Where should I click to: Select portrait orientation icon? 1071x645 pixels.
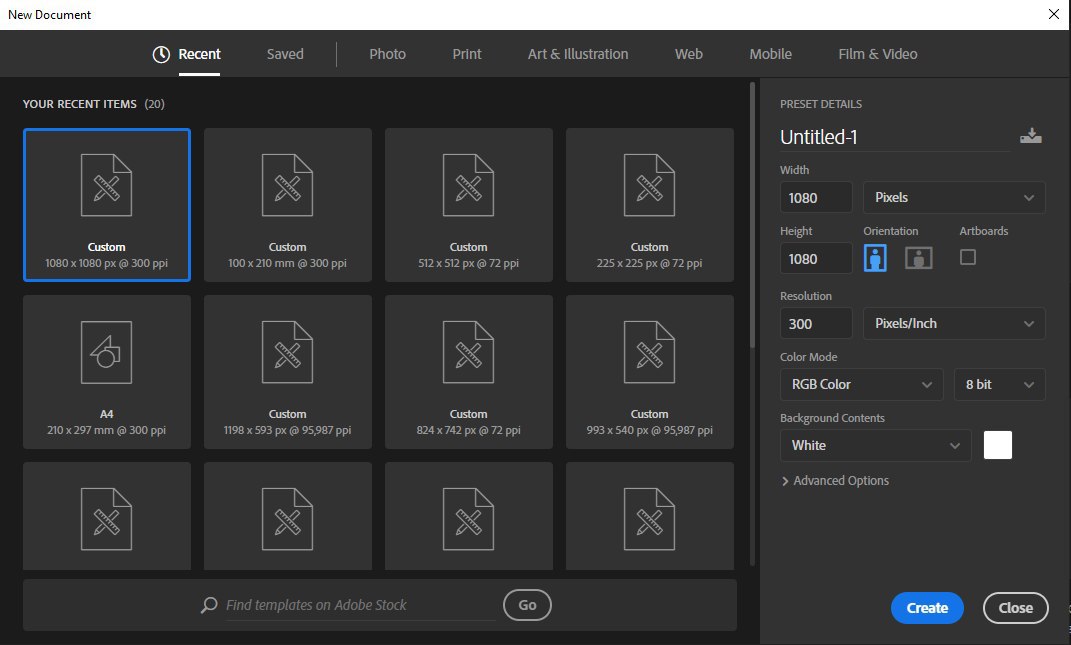(875, 258)
